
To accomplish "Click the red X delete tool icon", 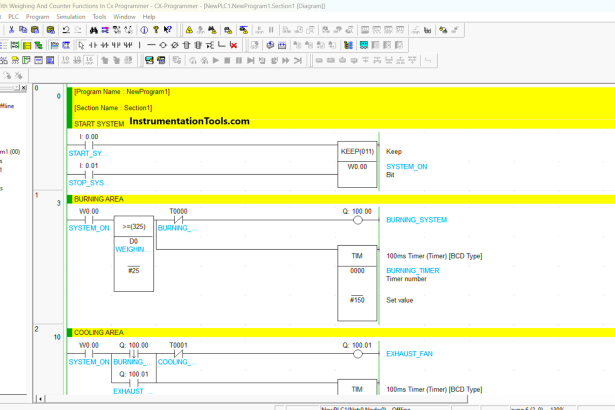I will tap(233, 45).
